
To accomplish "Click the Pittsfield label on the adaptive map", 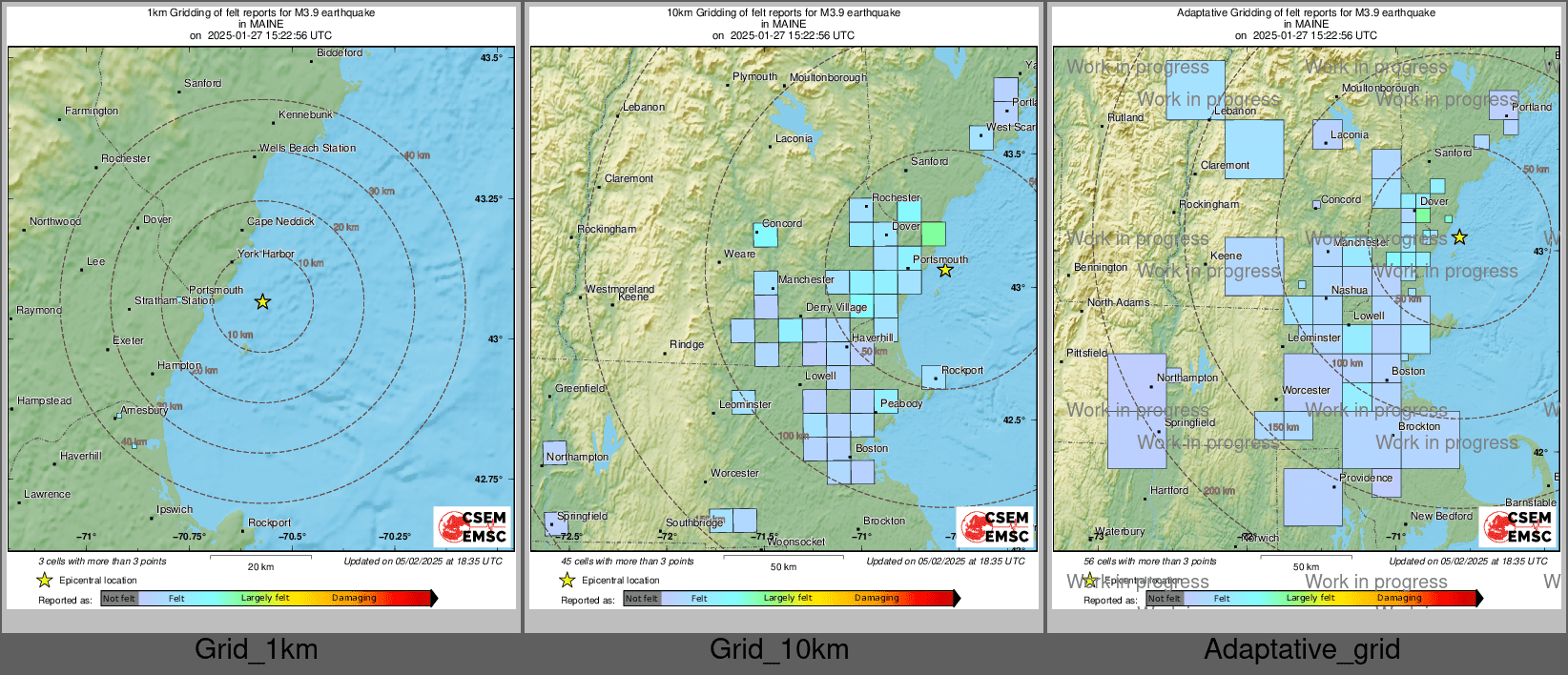I will click(x=1087, y=353).
